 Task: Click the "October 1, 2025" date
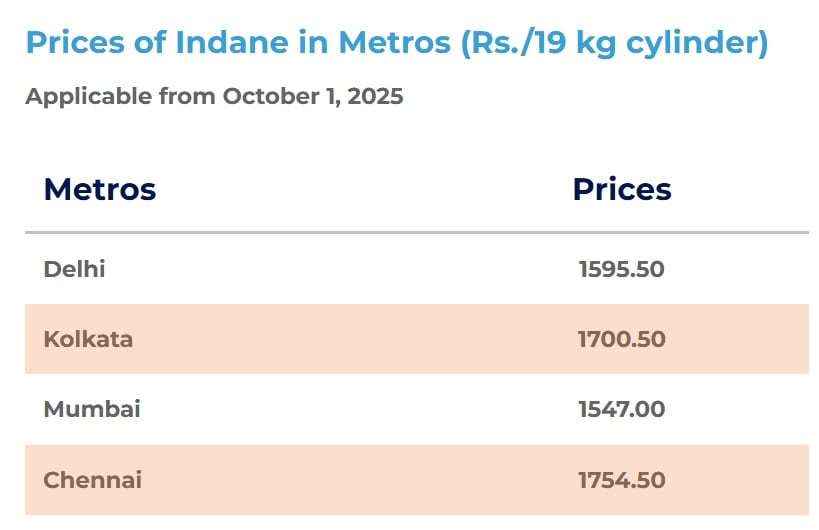coord(312,97)
